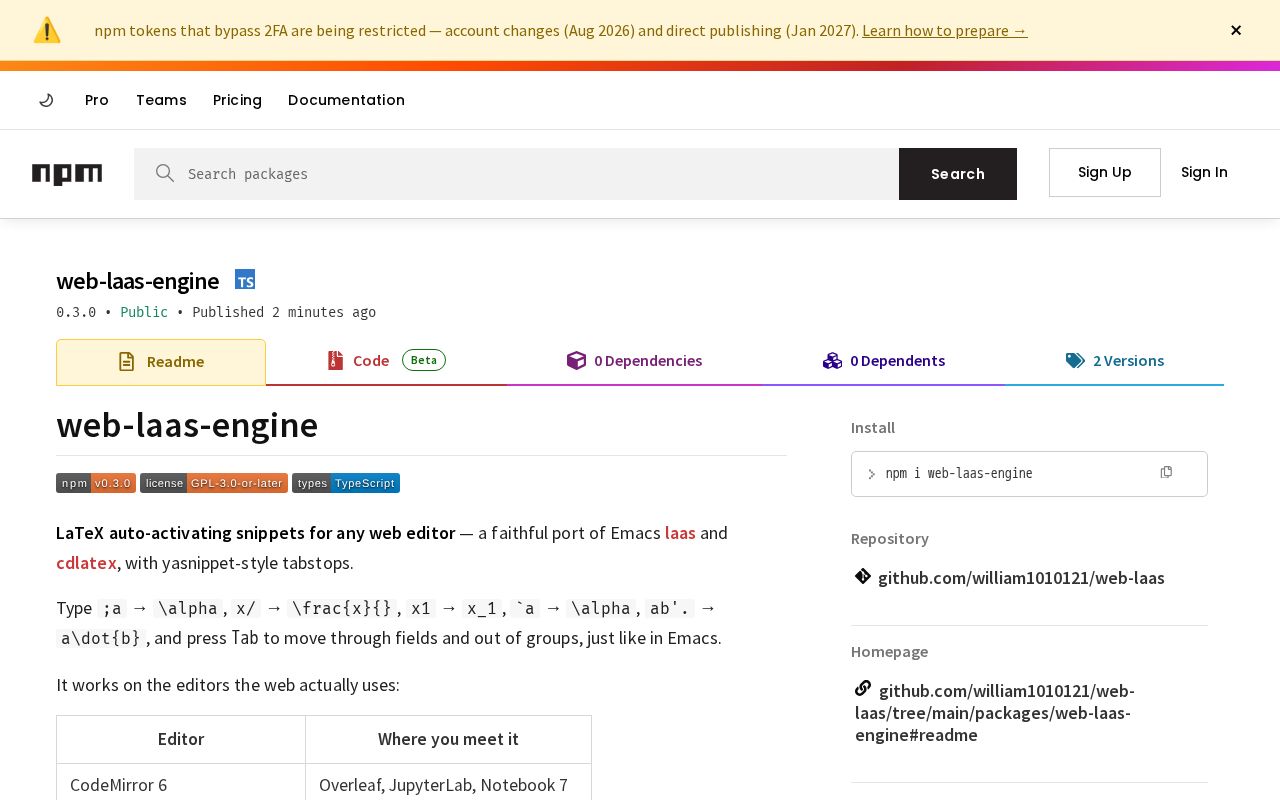Click the npm logo

pos(67,174)
